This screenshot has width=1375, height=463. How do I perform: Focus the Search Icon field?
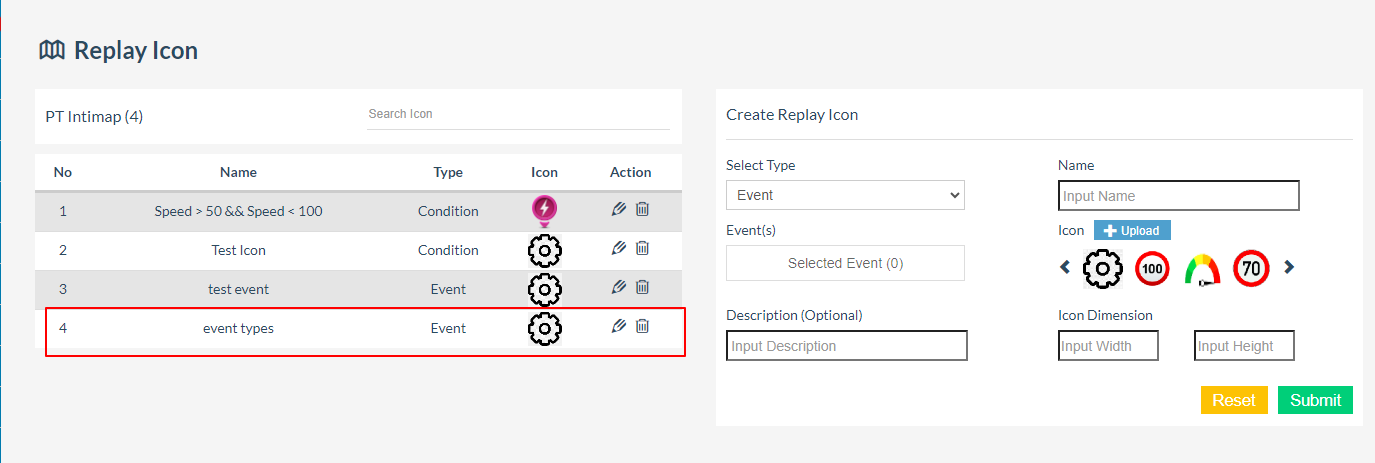[x=518, y=114]
